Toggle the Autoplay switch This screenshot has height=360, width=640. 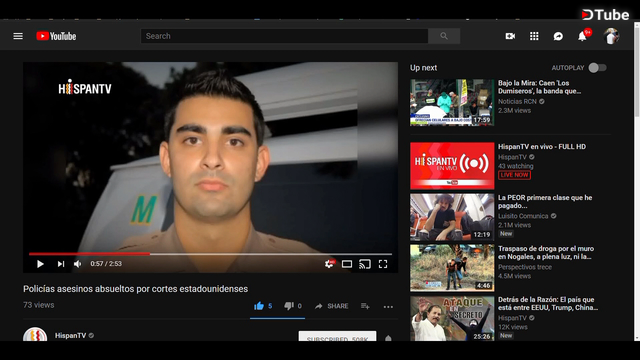click(x=598, y=68)
